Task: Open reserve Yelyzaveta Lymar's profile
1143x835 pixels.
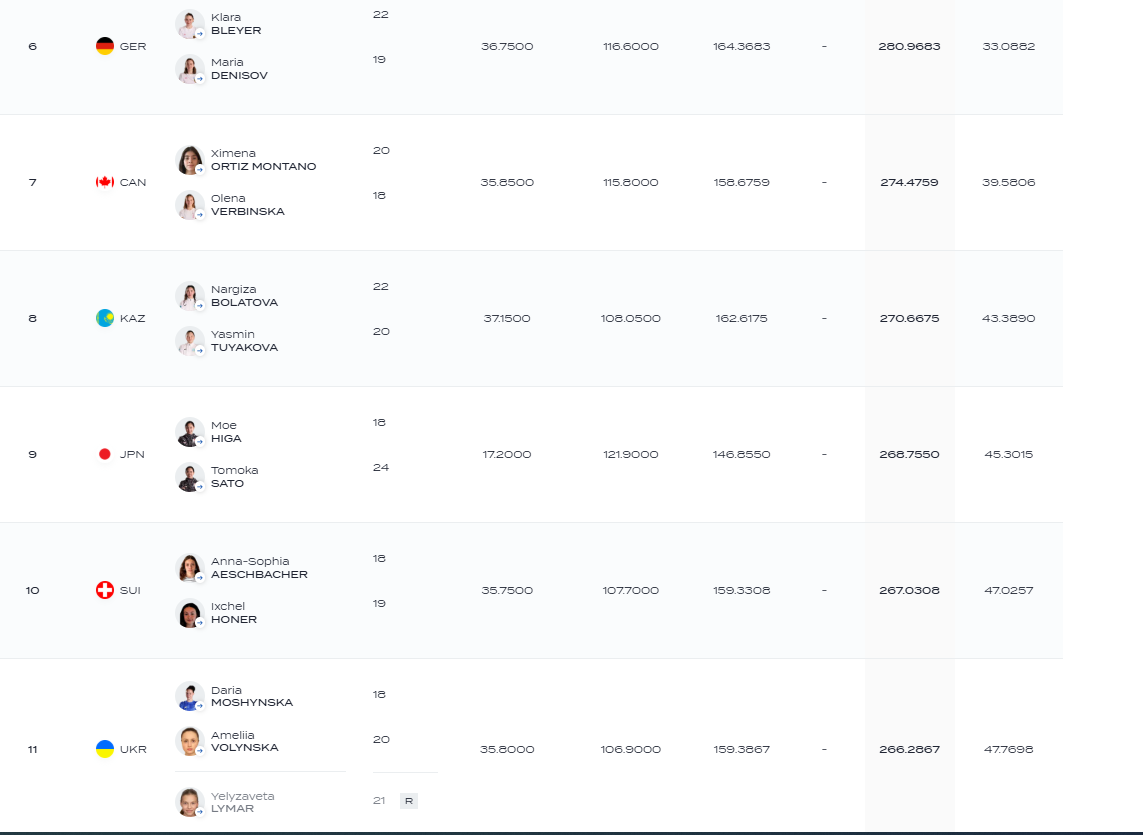Action: click(x=242, y=802)
